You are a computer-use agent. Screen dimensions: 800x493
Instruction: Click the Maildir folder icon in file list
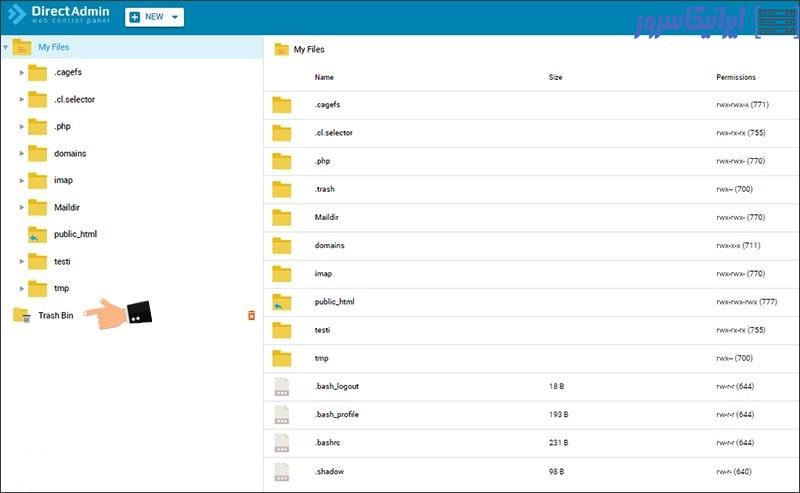coord(282,217)
